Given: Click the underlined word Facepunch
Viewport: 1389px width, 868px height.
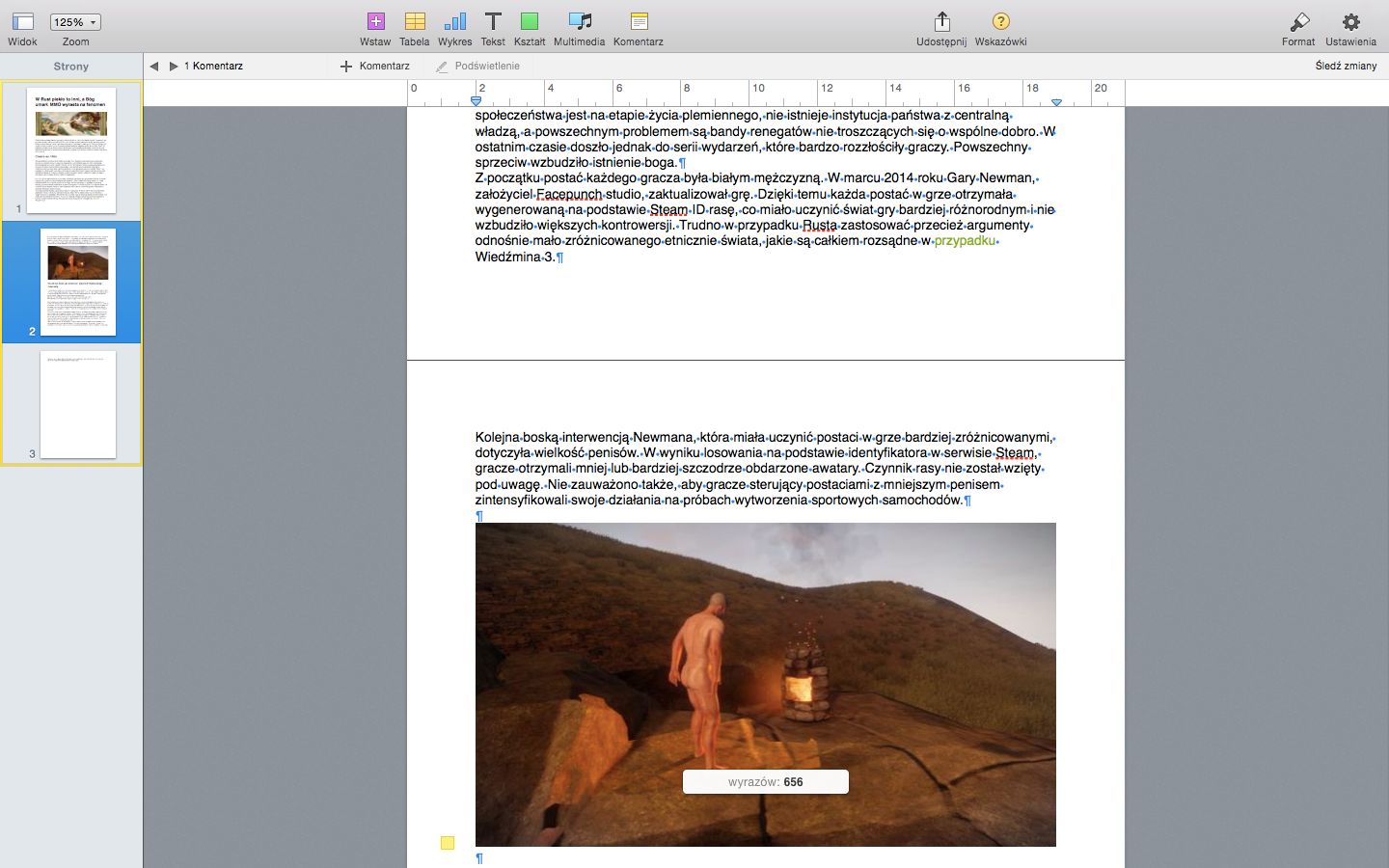Looking at the screenshot, I should tap(567, 194).
